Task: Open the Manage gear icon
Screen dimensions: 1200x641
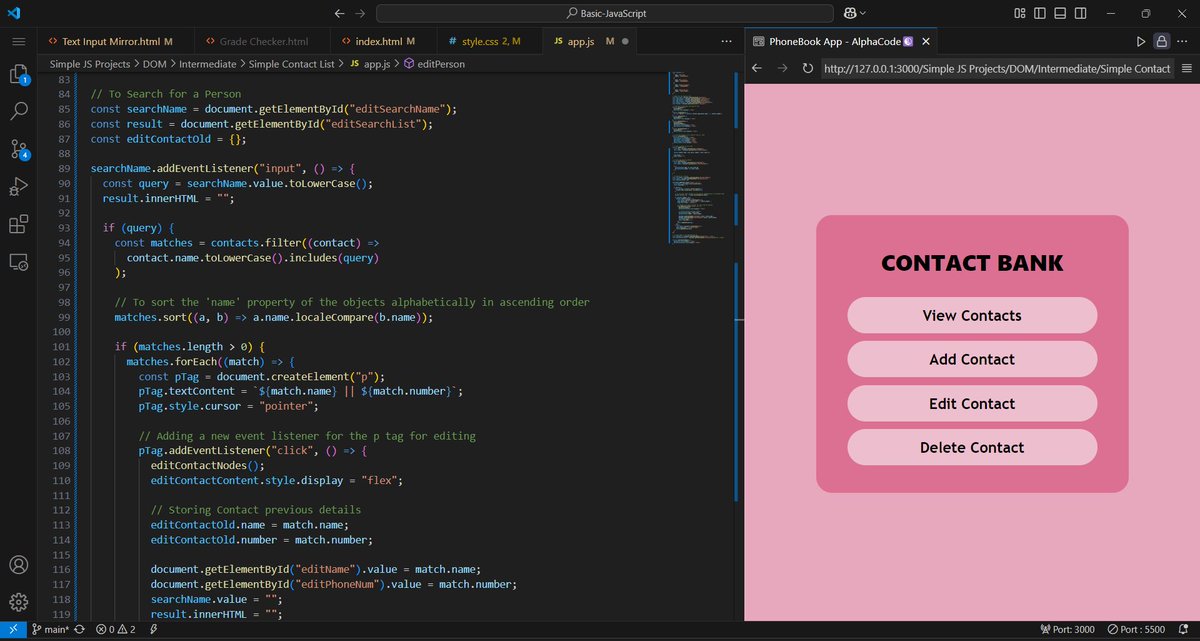Action: pos(18,602)
